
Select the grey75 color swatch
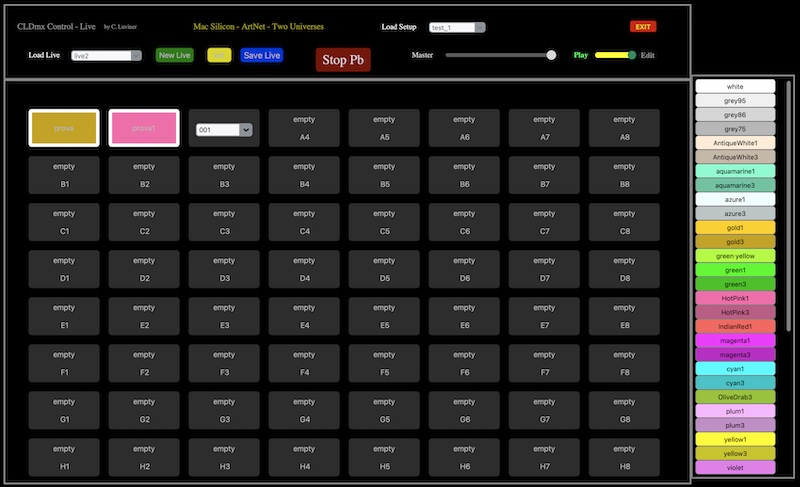[x=735, y=129]
